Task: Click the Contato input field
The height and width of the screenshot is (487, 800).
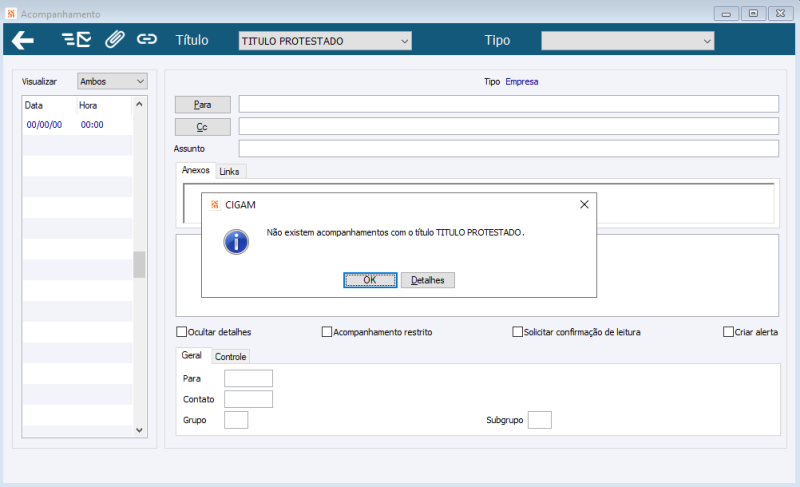Action: (x=248, y=399)
